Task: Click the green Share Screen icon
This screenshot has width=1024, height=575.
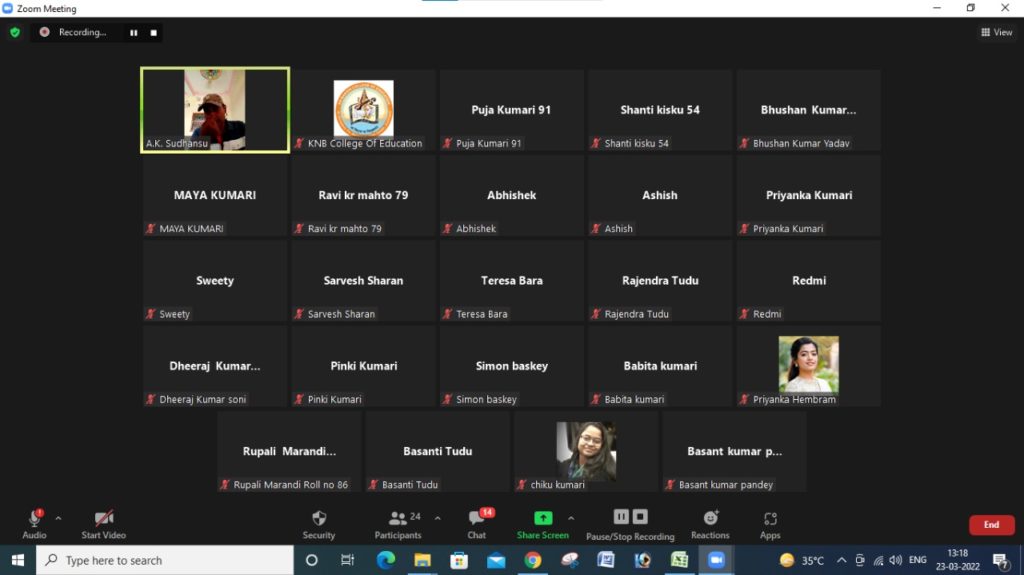Action: tap(543, 518)
